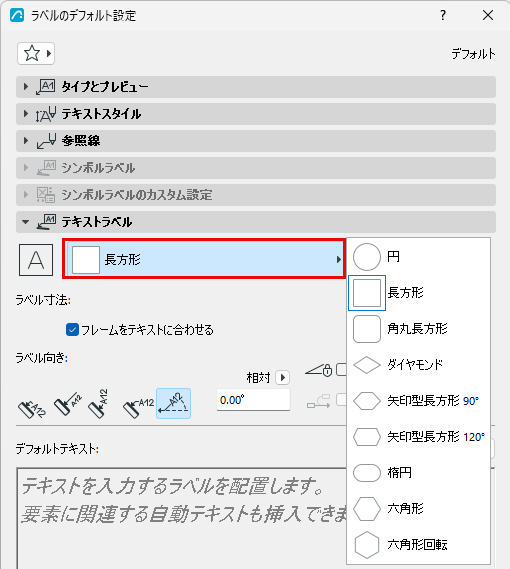Select 長方形 from the shape list
Screen dimensions: 510x569
point(419,292)
